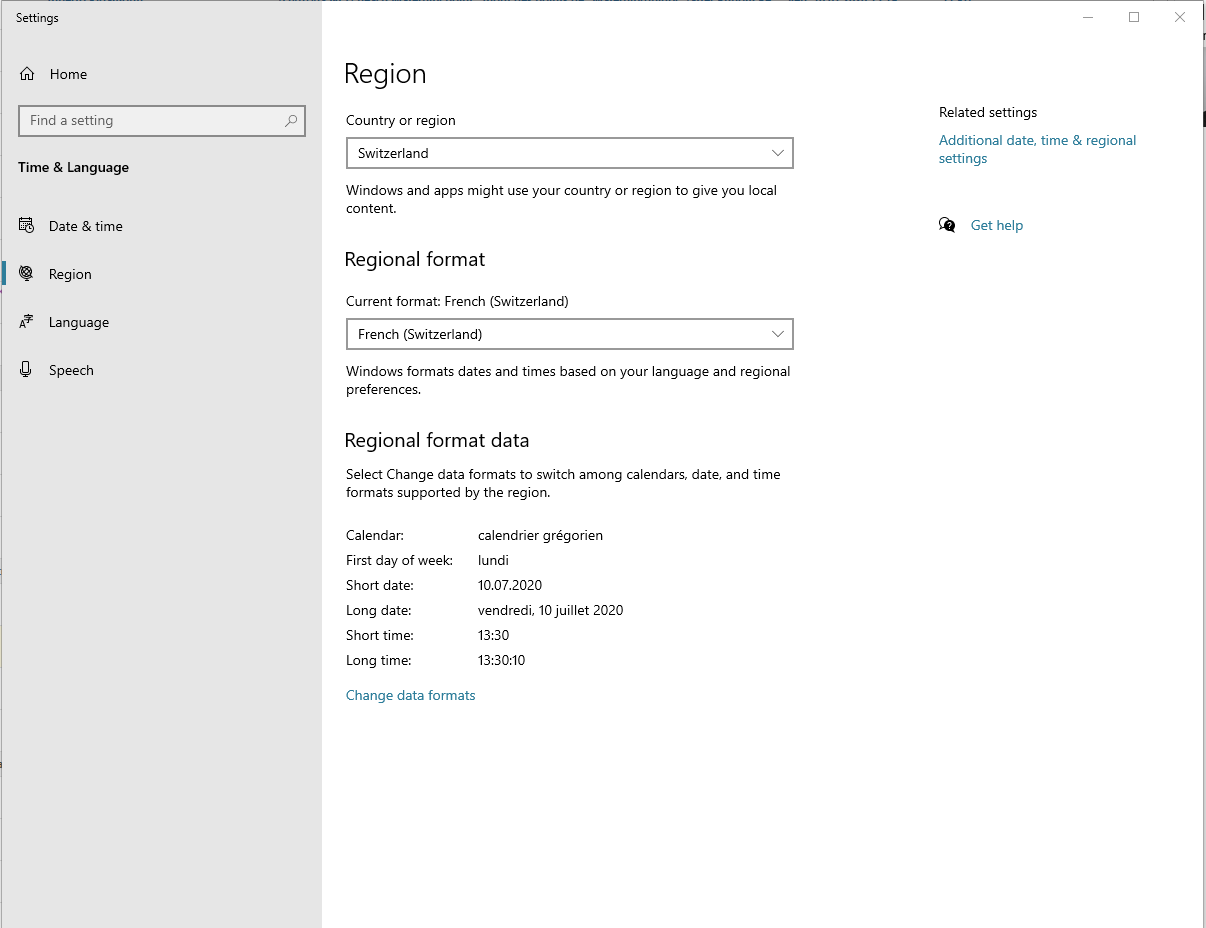The image size is (1206, 928).
Task: Click the Home icon in sidebar
Action: [x=27, y=74]
